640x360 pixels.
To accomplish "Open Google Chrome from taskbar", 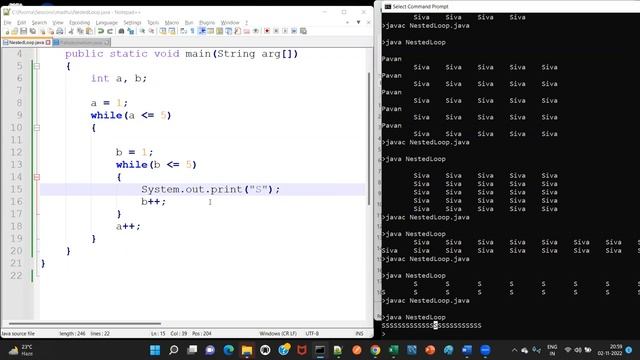I will (x=375, y=350).
